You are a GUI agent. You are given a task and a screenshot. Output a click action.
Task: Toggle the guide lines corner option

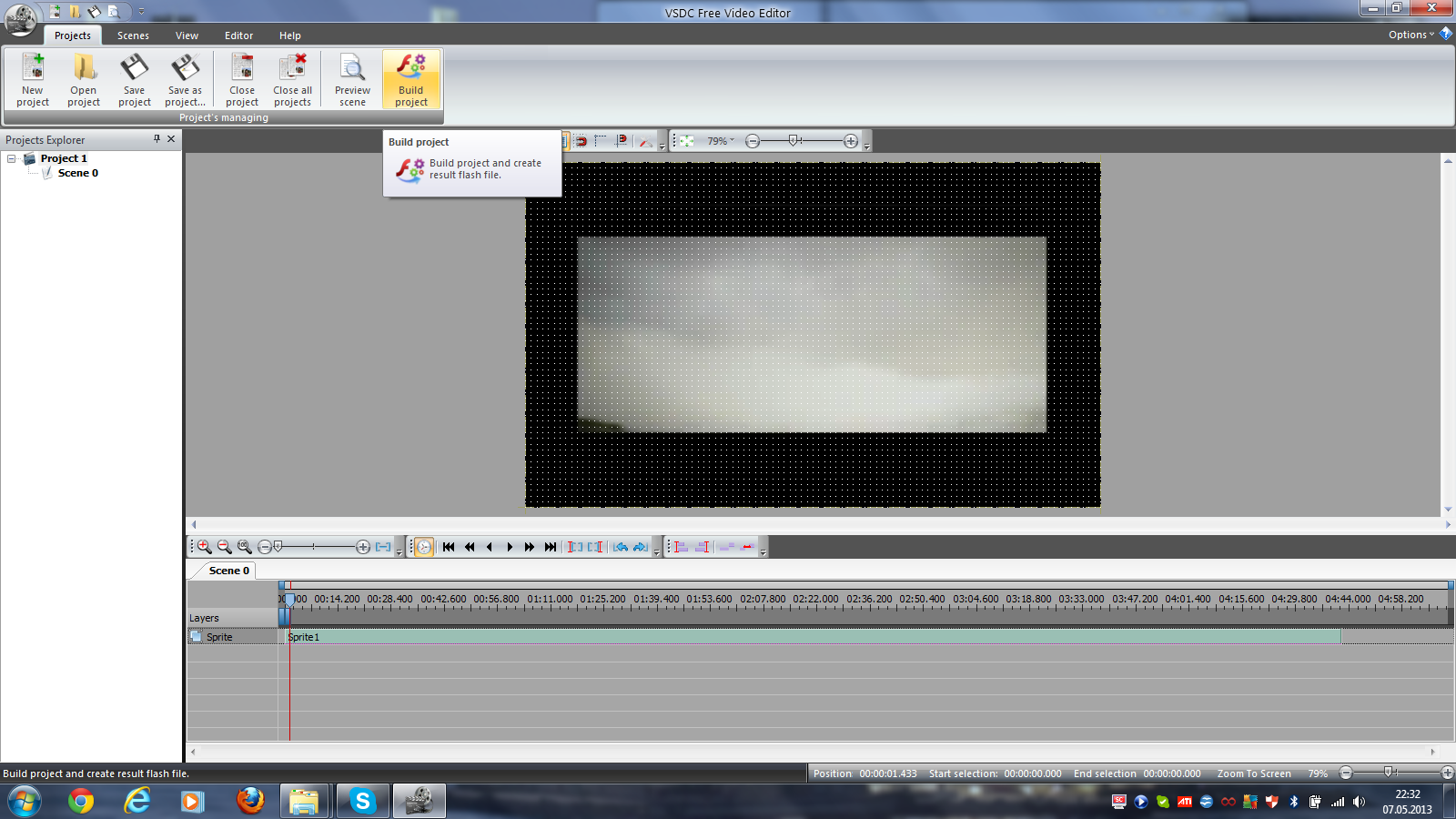[602, 141]
